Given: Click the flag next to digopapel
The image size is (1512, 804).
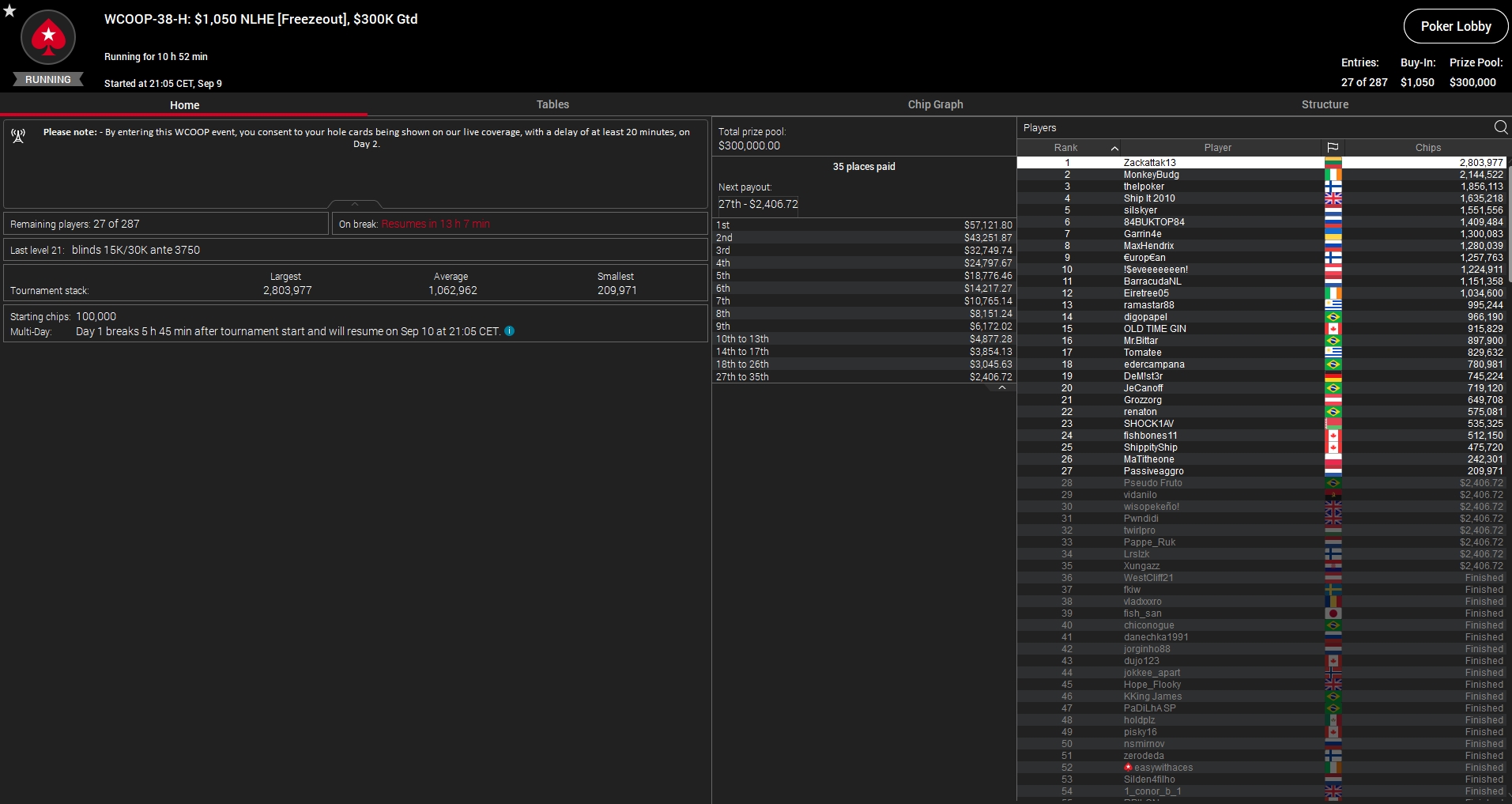Looking at the screenshot, I should (x=1333, y=317).
